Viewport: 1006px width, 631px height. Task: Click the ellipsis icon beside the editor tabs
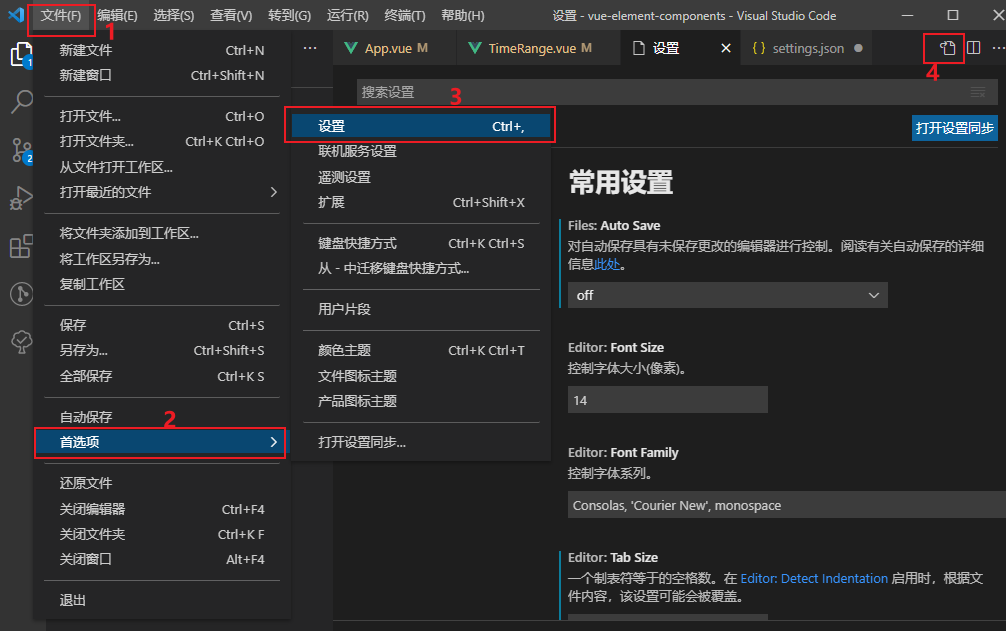pyautogui.click(x=308, y=47)
